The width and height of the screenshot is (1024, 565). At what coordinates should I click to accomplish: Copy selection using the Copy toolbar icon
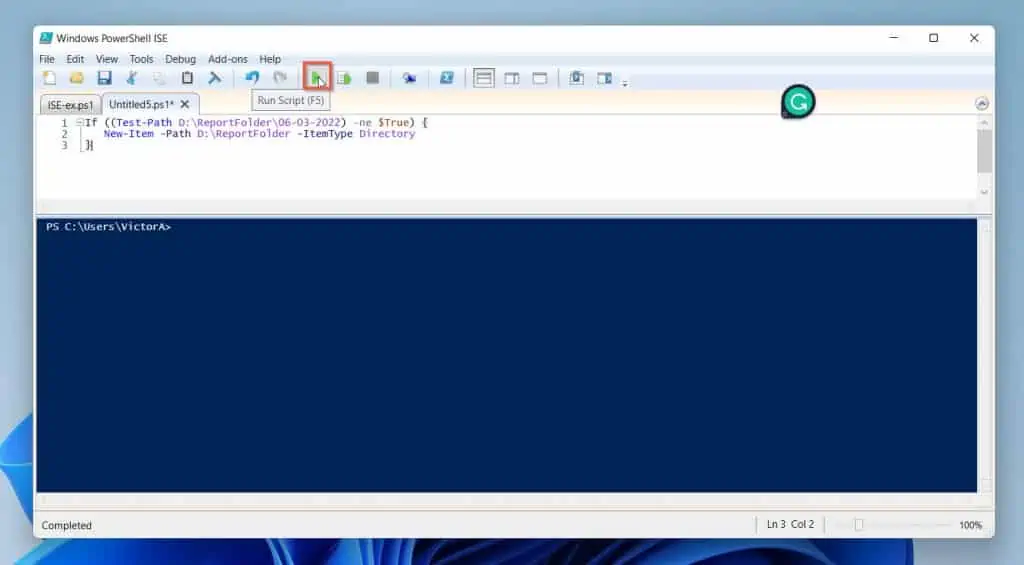coord(159,78)
